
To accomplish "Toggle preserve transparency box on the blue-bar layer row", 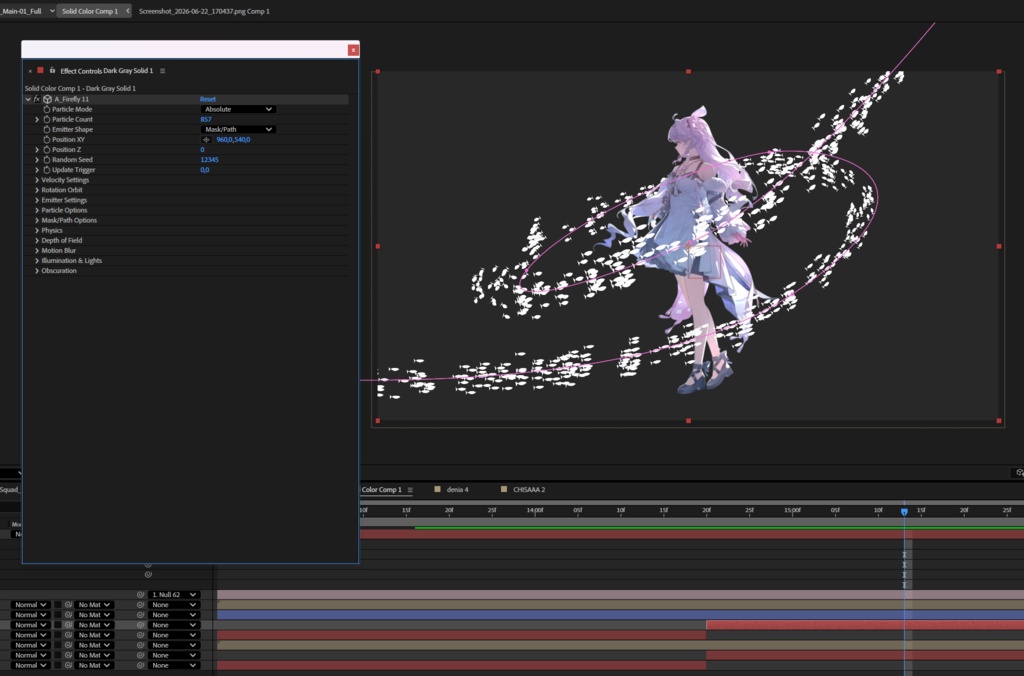I will 57,615.
